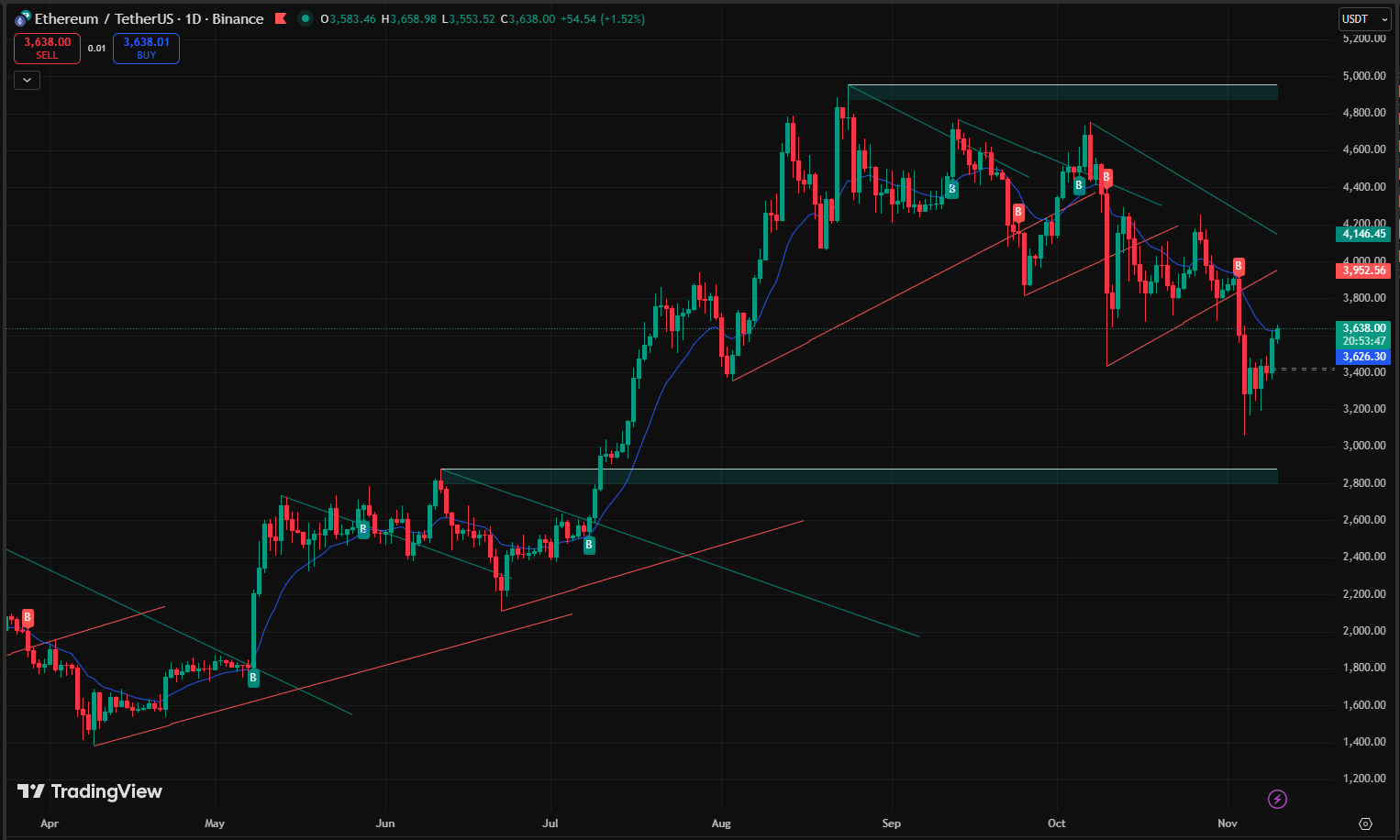Viewport: 1400px width, 840px height.
Task: Click the Aug label on time axis
Action: (x=721, y=823)
